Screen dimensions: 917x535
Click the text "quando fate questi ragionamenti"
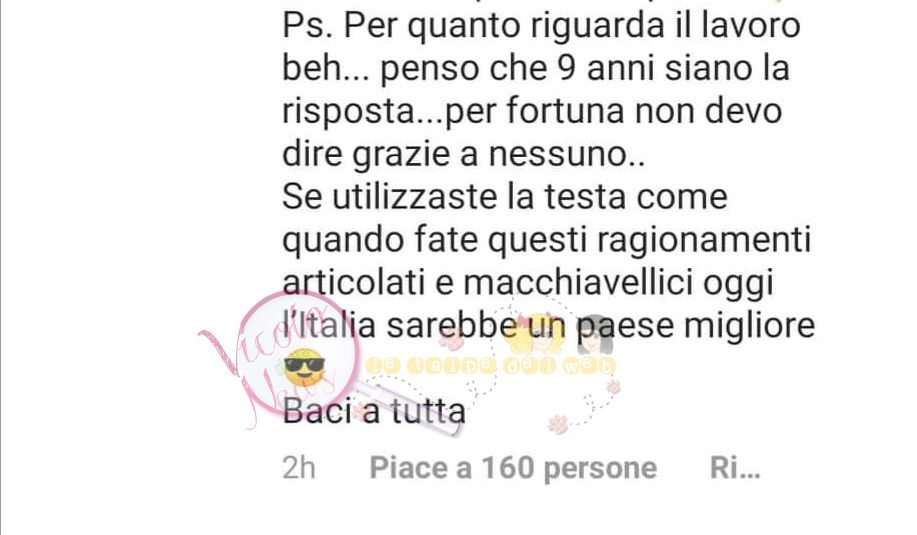point(546,241)
